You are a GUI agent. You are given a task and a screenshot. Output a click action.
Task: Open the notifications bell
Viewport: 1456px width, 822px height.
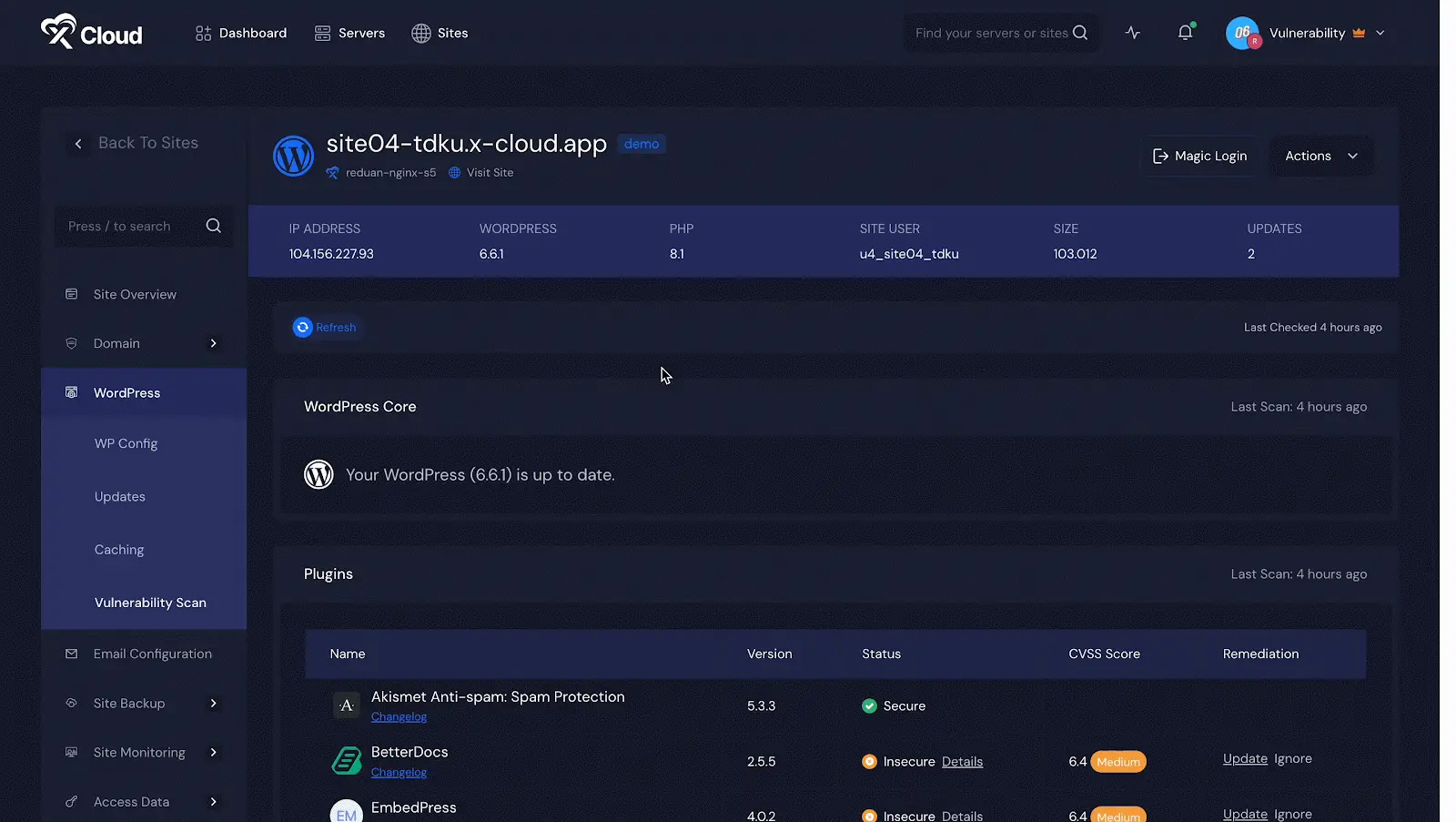[x=1185, y=33]
